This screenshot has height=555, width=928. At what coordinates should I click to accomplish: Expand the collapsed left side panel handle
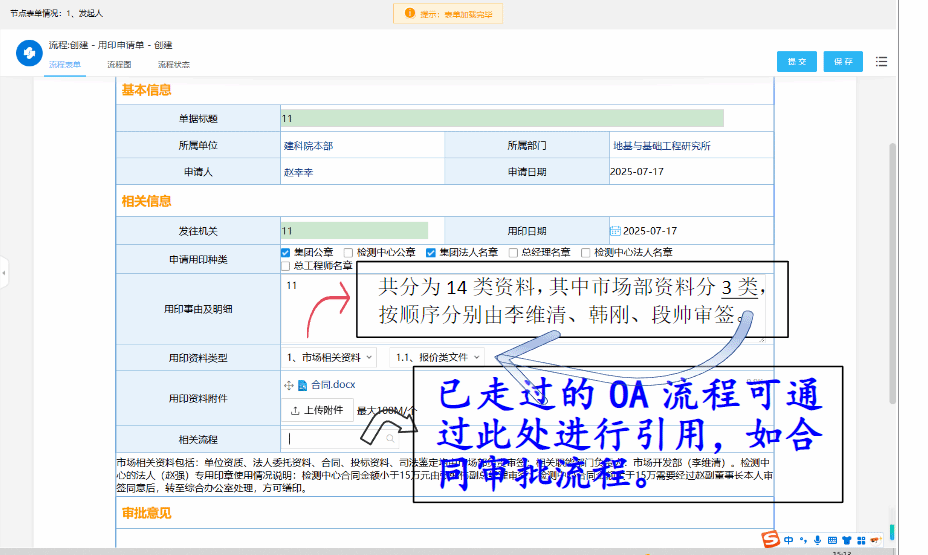pos(4,273)
